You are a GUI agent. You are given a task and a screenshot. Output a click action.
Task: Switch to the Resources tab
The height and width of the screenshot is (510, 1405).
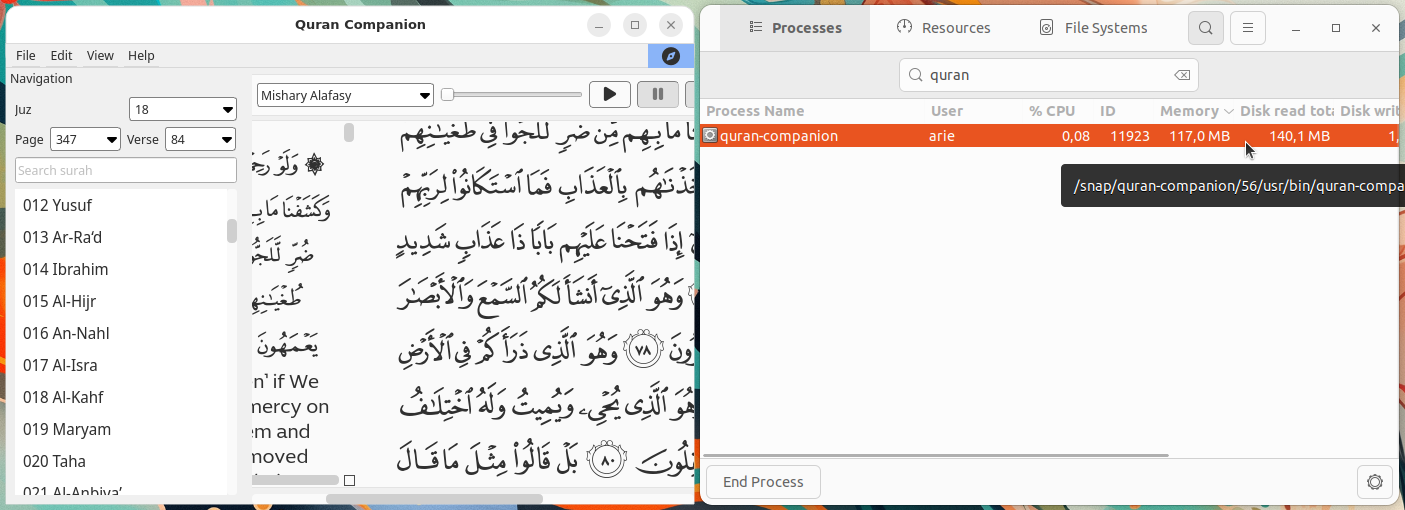click(x=943, y=28)
